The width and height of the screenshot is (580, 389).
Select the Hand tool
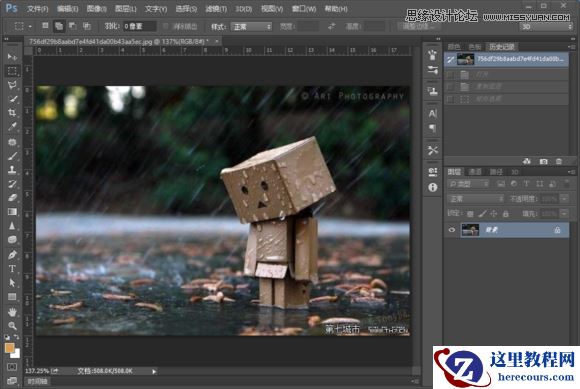12,312
